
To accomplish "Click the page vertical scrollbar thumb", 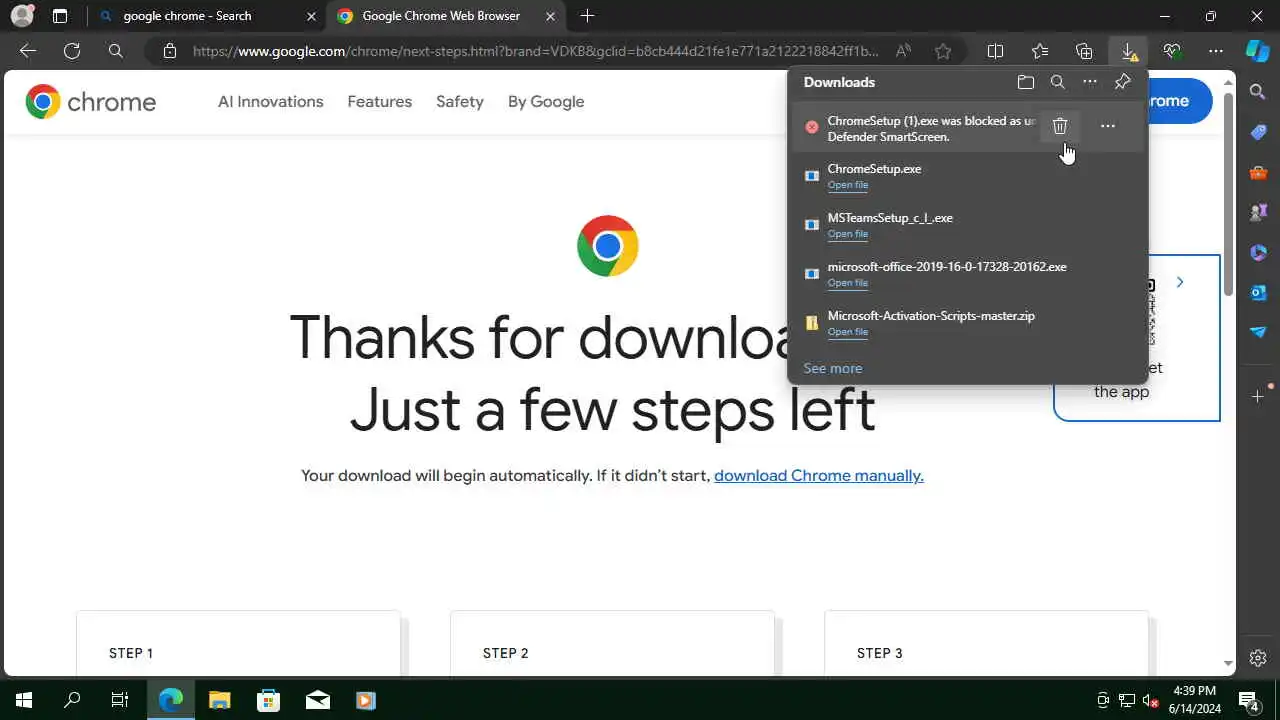I will (x=1228, y=195).
